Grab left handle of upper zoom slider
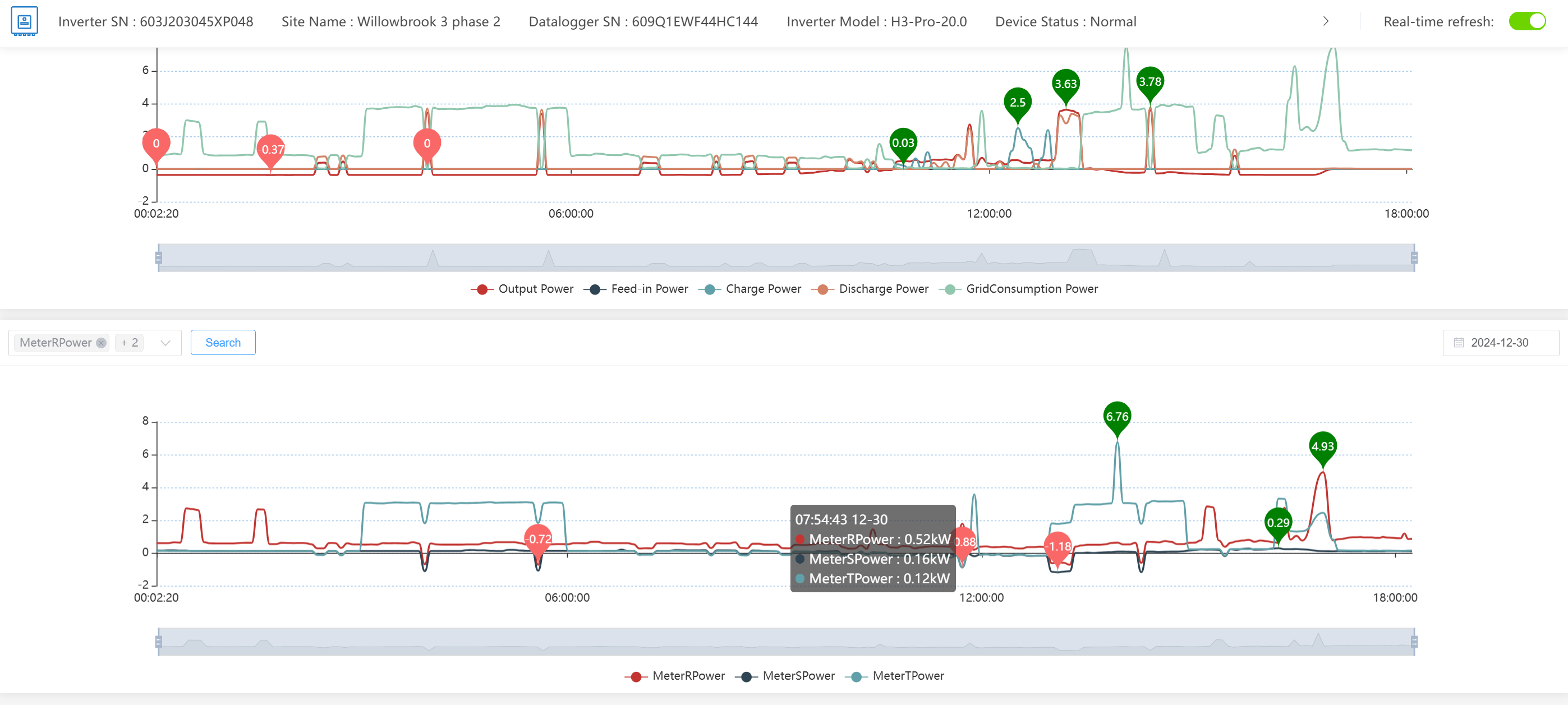The width and height of the screenshot is (1568, 705). tap(158, 257)
